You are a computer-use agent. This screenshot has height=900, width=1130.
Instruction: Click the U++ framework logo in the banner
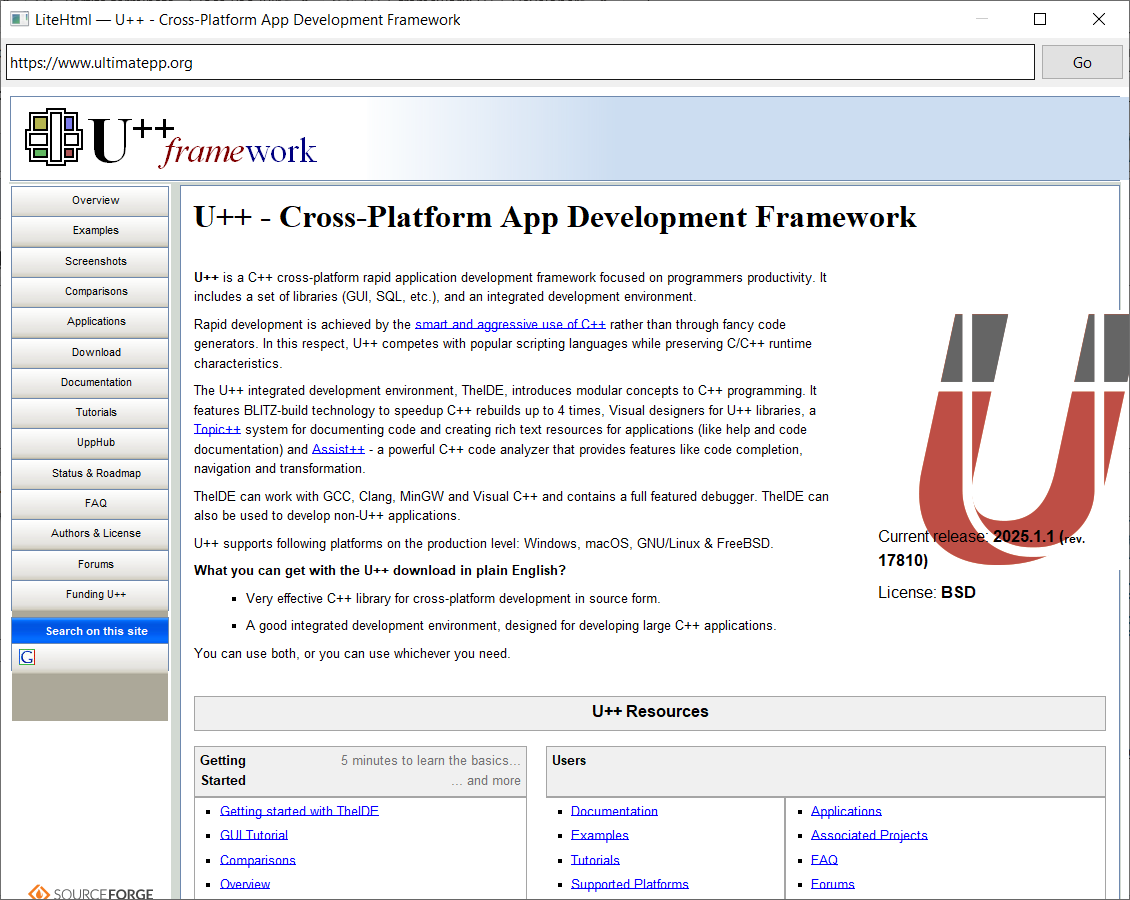tap(171, 138)
